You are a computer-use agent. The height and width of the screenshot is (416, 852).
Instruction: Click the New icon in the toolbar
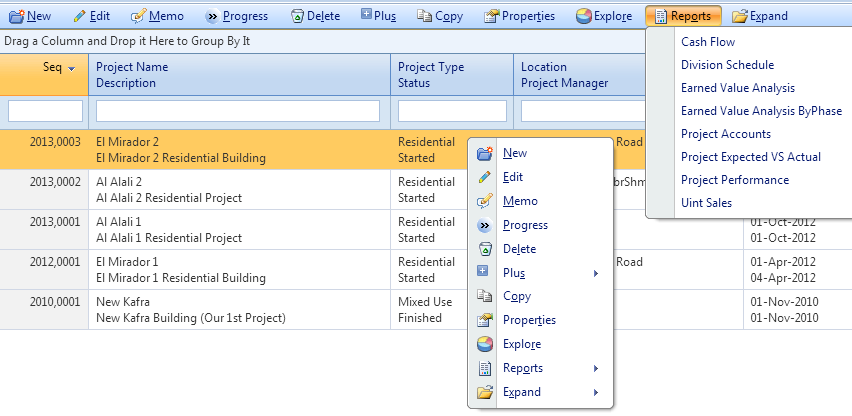17,16
